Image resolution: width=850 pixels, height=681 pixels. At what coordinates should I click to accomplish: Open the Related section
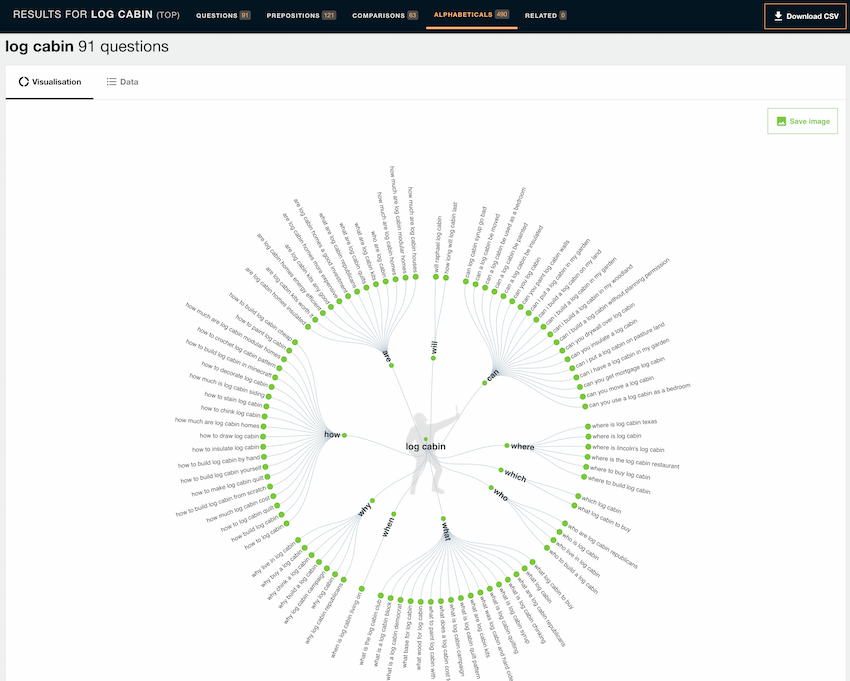point(545,16)
